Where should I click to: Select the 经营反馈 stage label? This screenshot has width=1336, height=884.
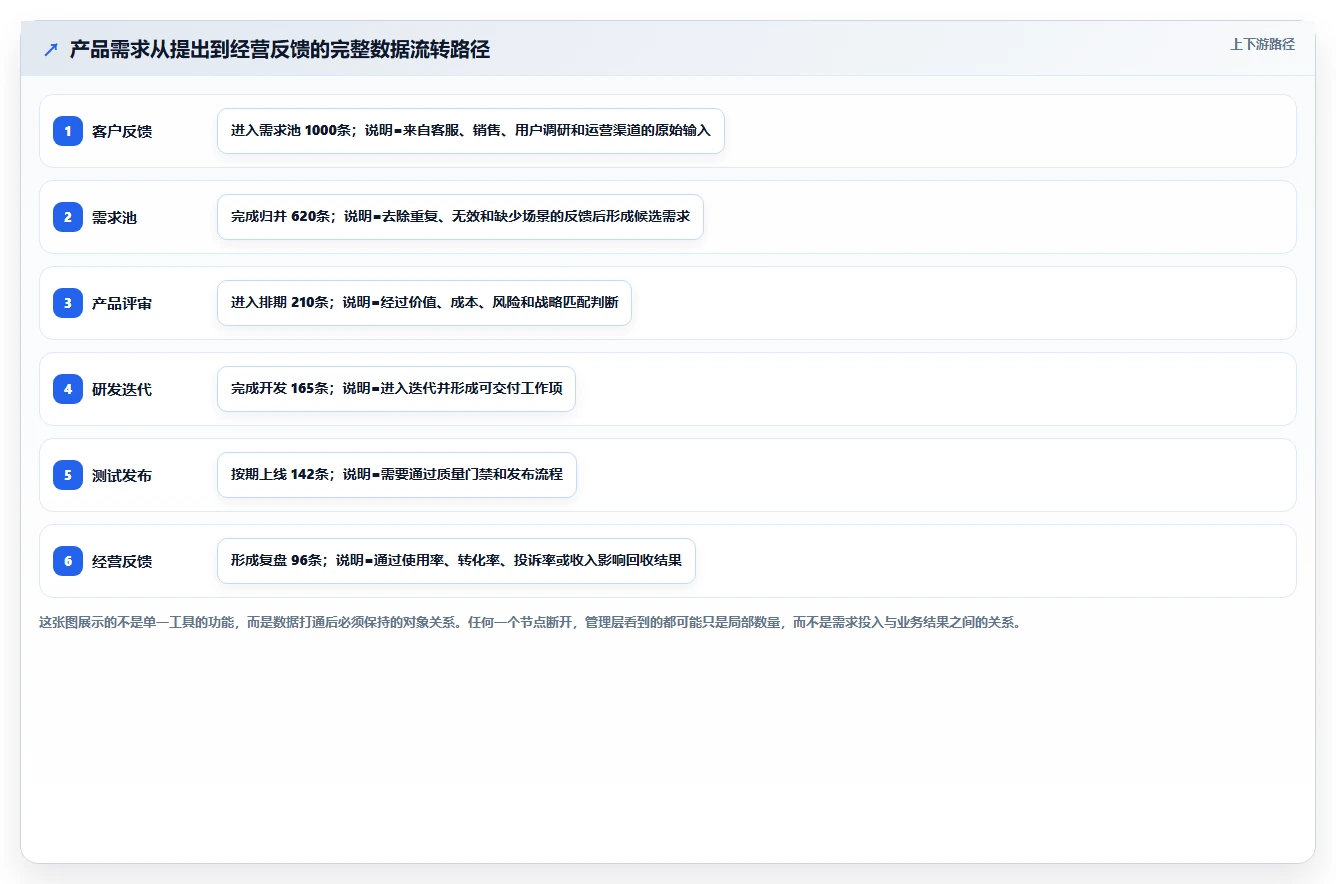point(122,561)
